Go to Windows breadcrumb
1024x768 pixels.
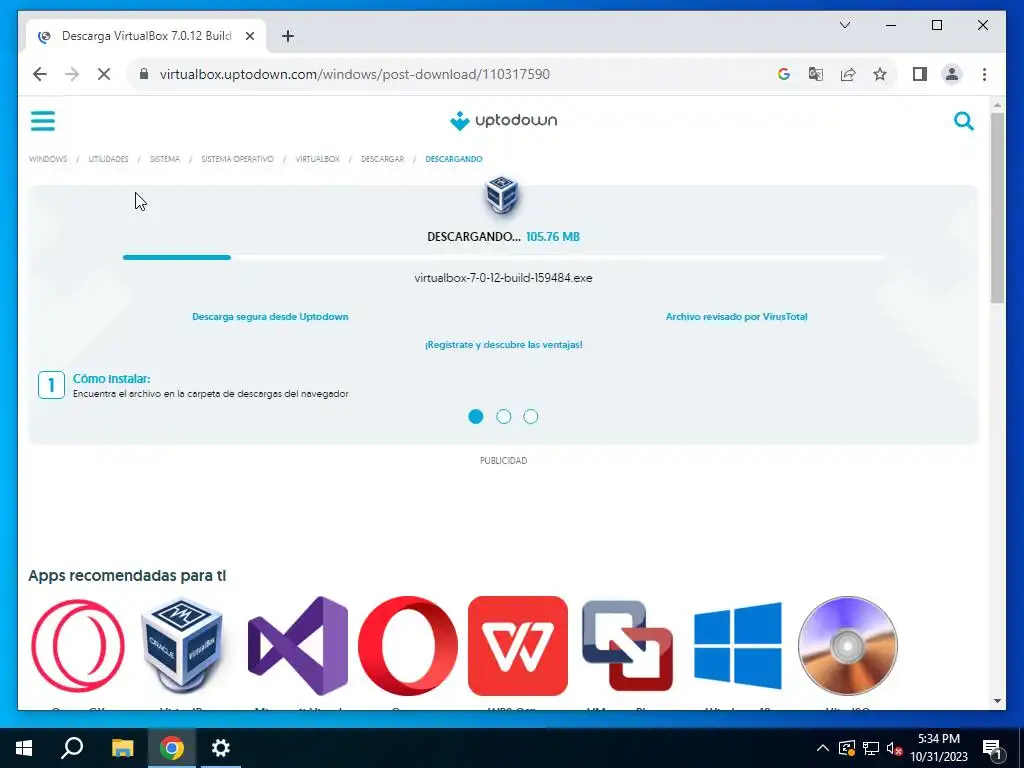click(48, 159)
